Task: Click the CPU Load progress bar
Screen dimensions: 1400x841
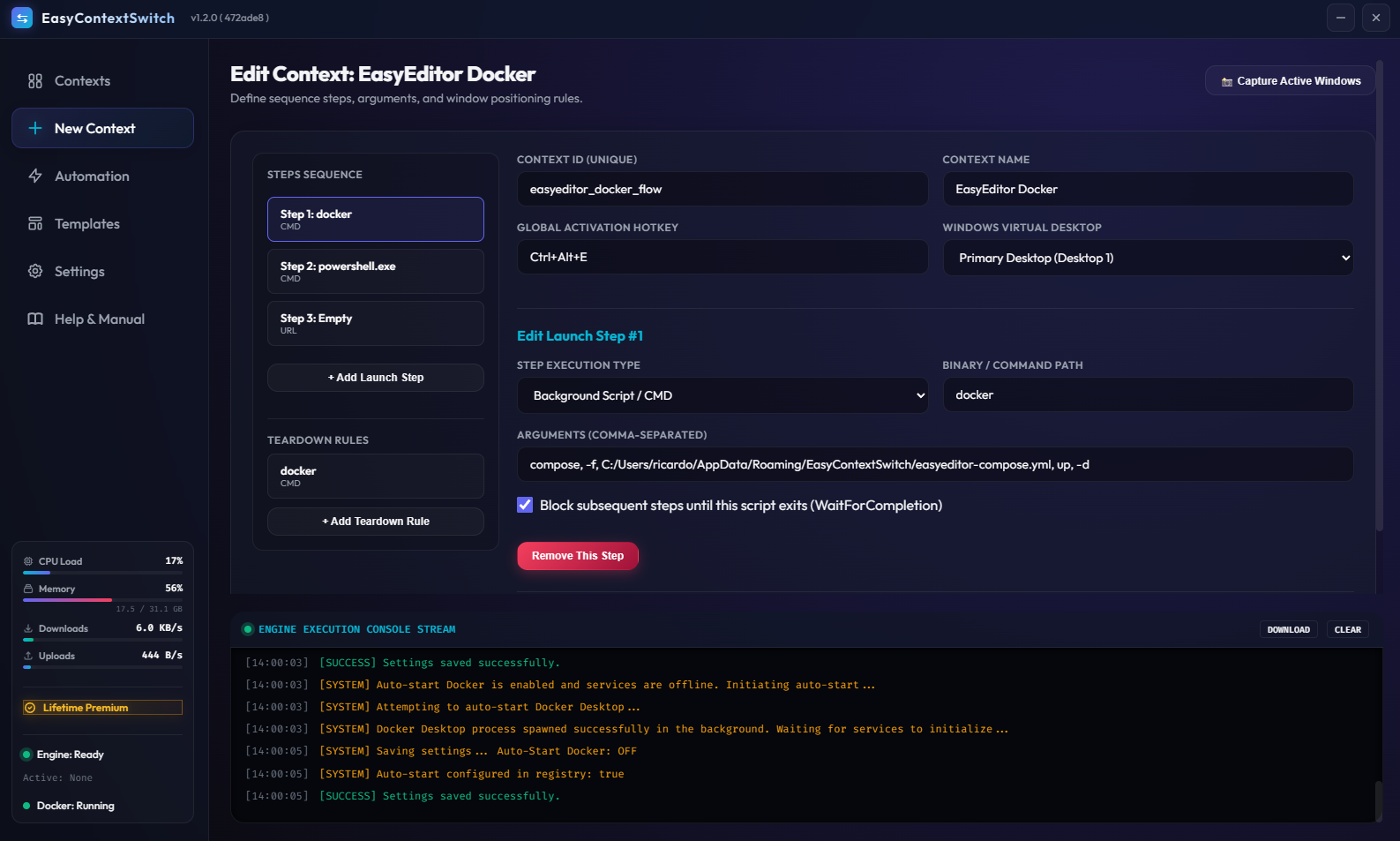Action: click(x=102, y=573)
